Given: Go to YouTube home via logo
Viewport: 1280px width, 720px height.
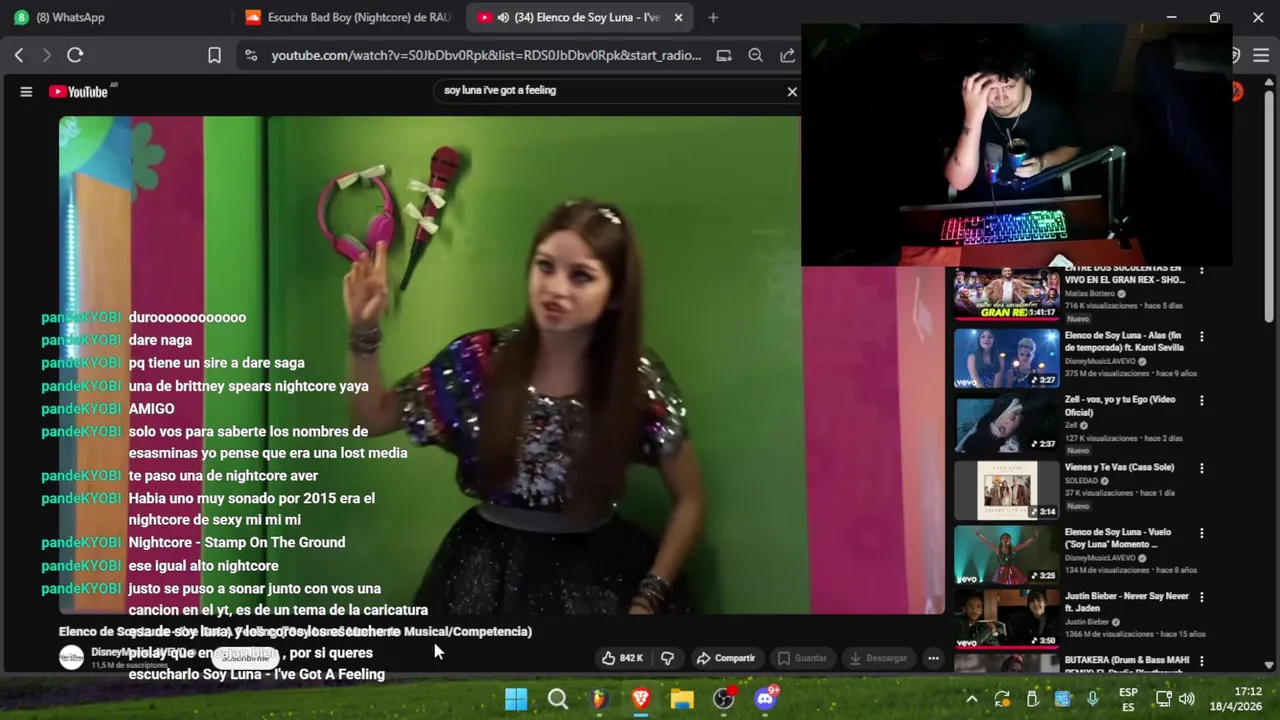Looking at the screenshot, I should click(x=79, y=91).
